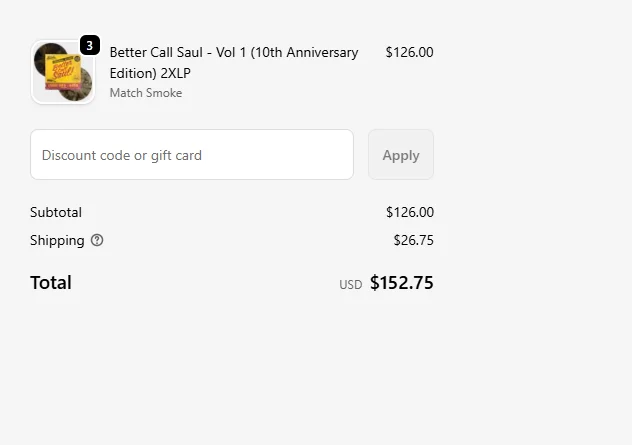Click the bold Total label
632x445 pixels.
pos(51,283)
